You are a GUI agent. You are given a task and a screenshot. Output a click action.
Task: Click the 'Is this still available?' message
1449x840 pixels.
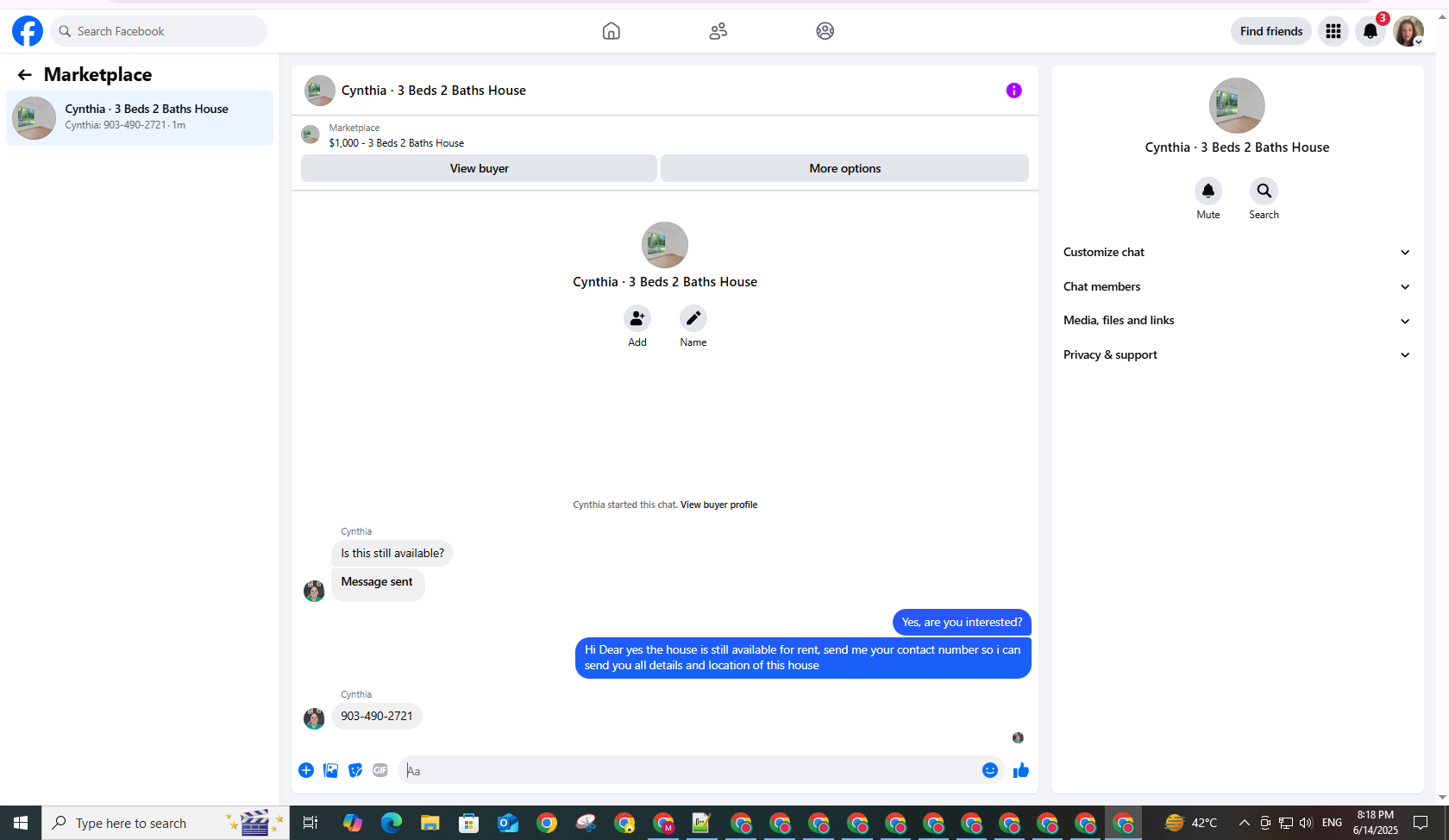click(392, 554)
